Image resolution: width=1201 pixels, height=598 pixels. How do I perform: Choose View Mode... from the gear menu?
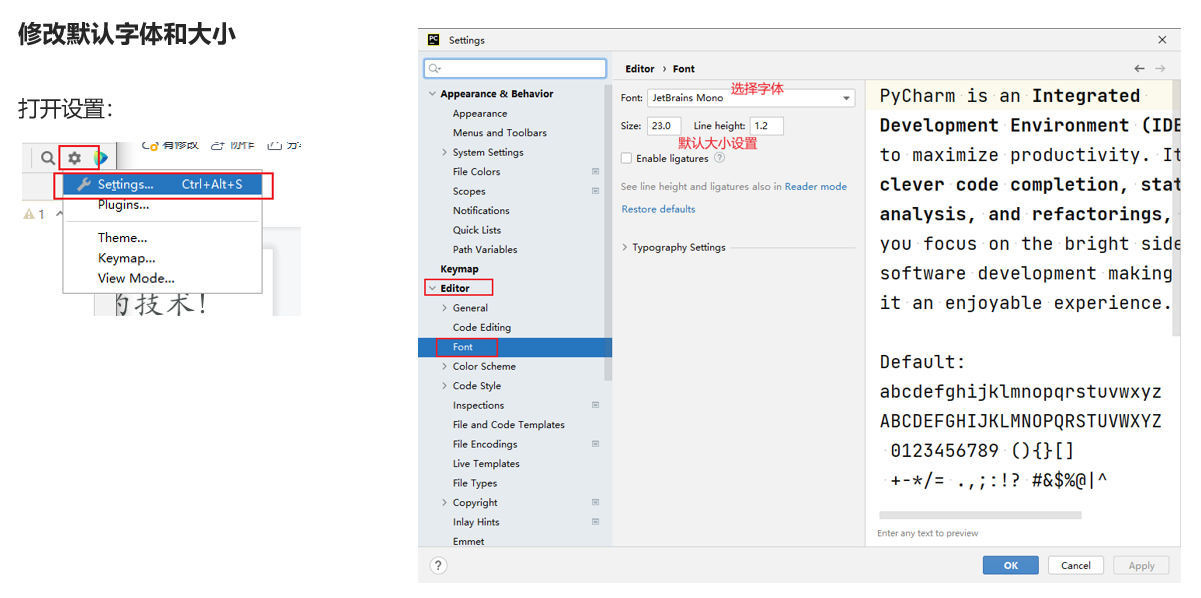136,278
